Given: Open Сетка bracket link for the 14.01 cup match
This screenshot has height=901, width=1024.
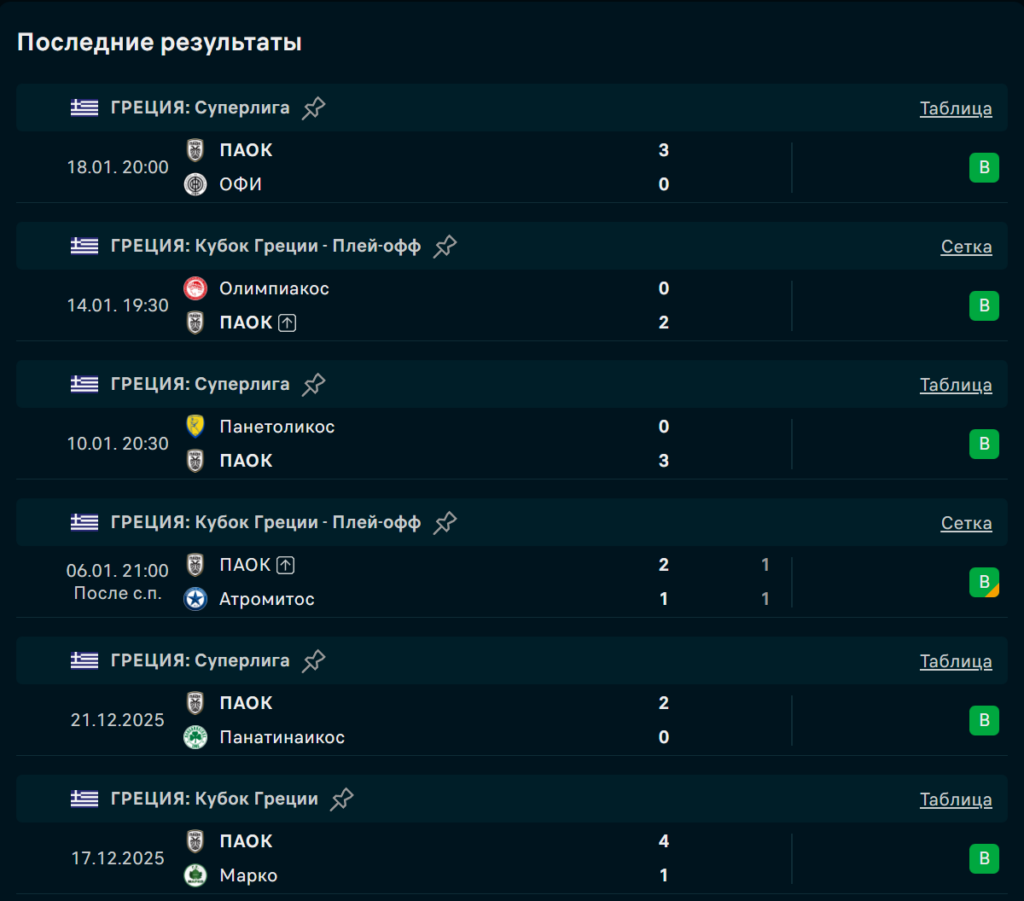Looking at the screenshot, I should tap(966, 247).
